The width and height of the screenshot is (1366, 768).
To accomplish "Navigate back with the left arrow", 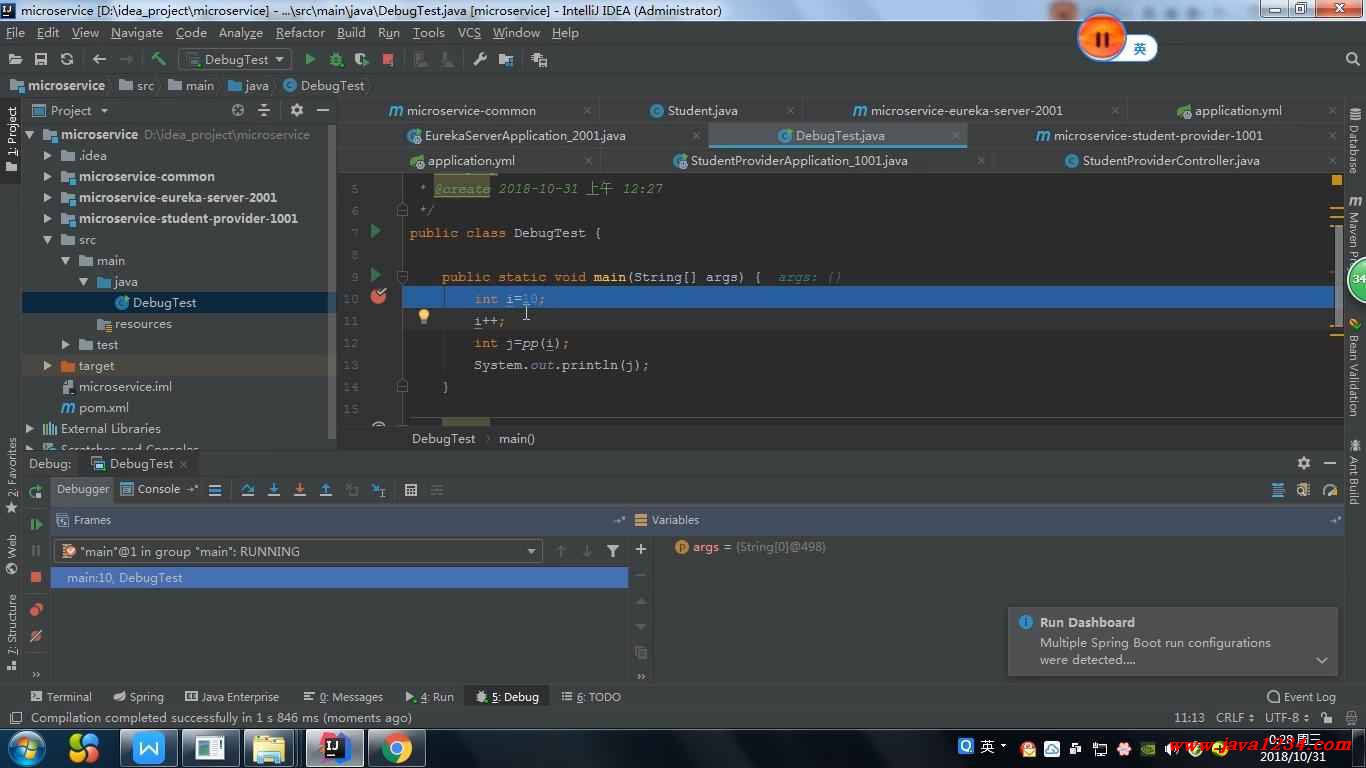I will click(x=99, y=60).
